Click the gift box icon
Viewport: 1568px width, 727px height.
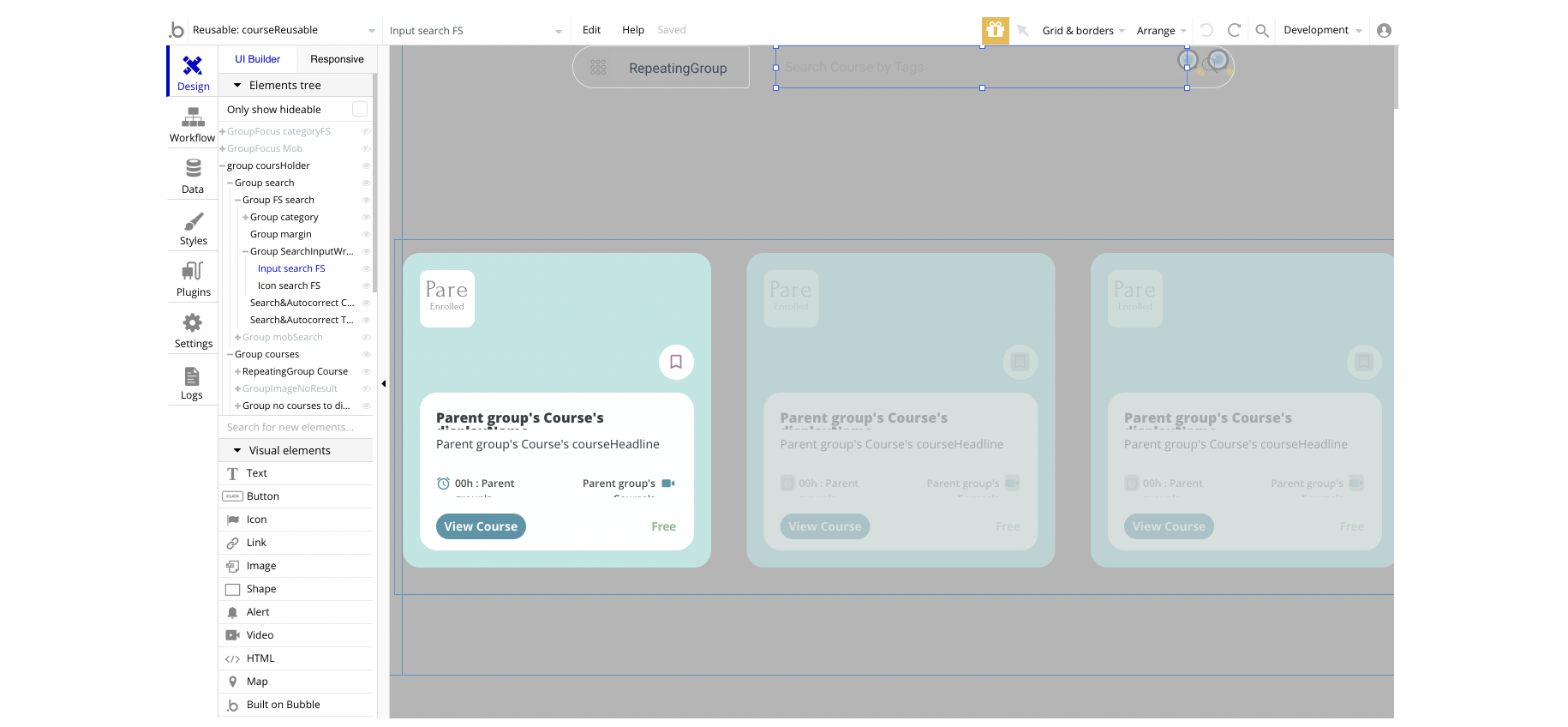[x=995, y=30]
